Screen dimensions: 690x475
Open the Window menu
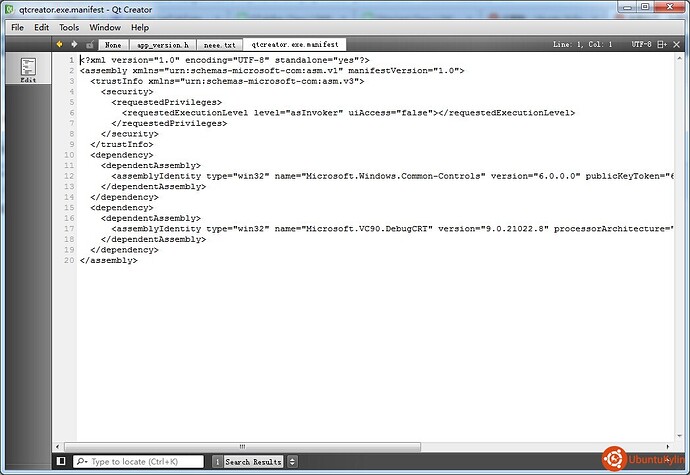104,27
